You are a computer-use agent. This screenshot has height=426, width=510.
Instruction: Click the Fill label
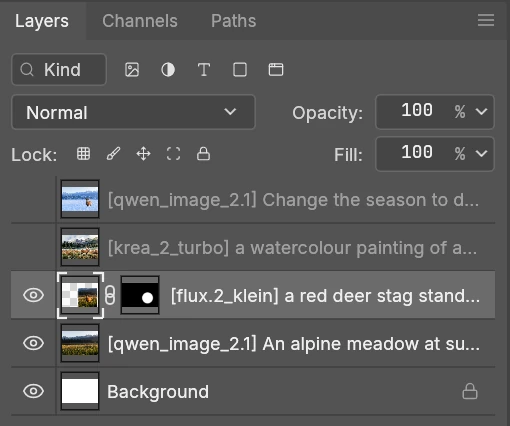tap(348, 155)
